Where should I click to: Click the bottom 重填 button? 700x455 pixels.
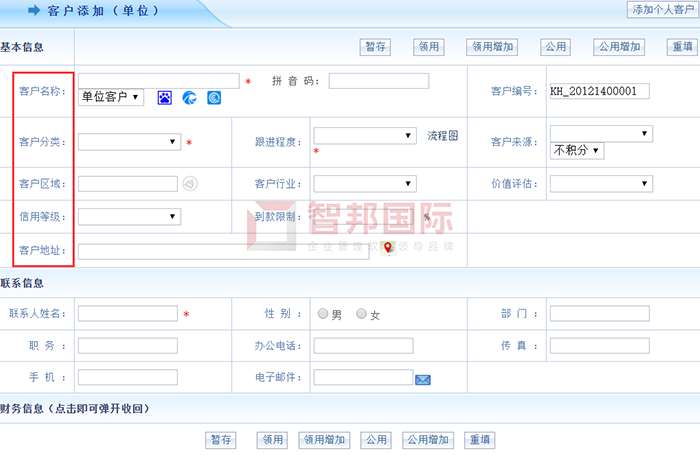tap(480, 440)
